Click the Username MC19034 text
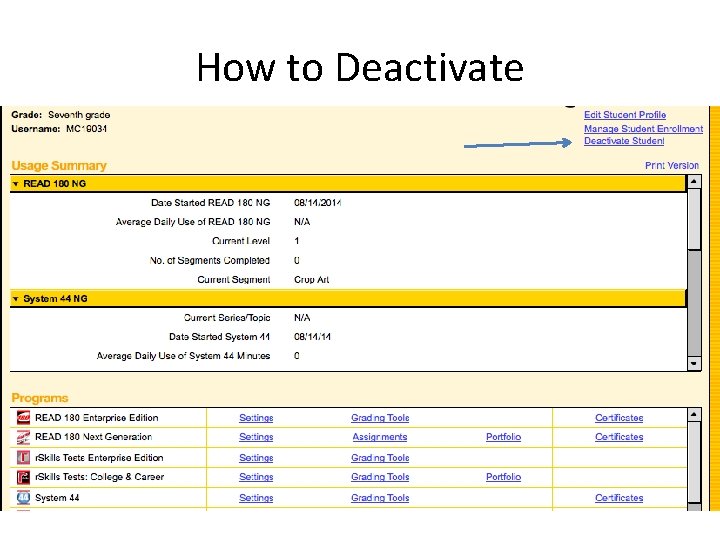720x540 pixels. click(x=59, y=129)
